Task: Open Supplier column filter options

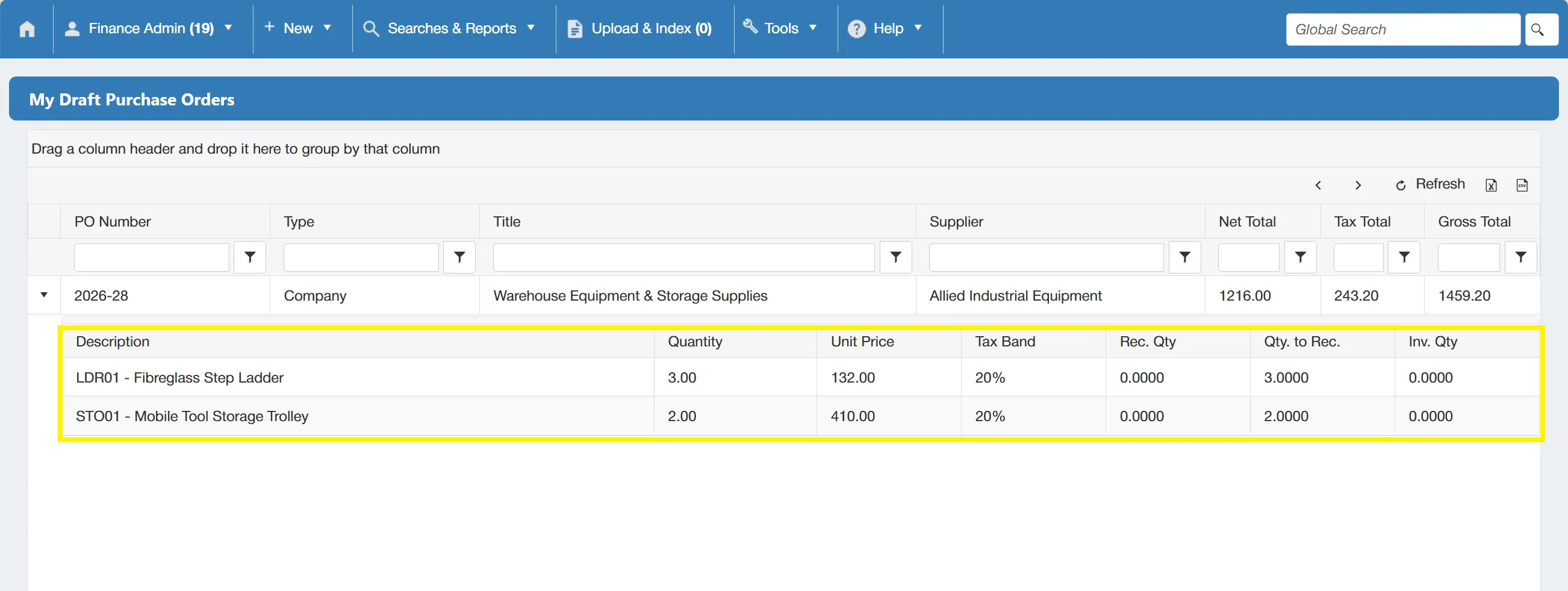Action: tap(1184, 257)
